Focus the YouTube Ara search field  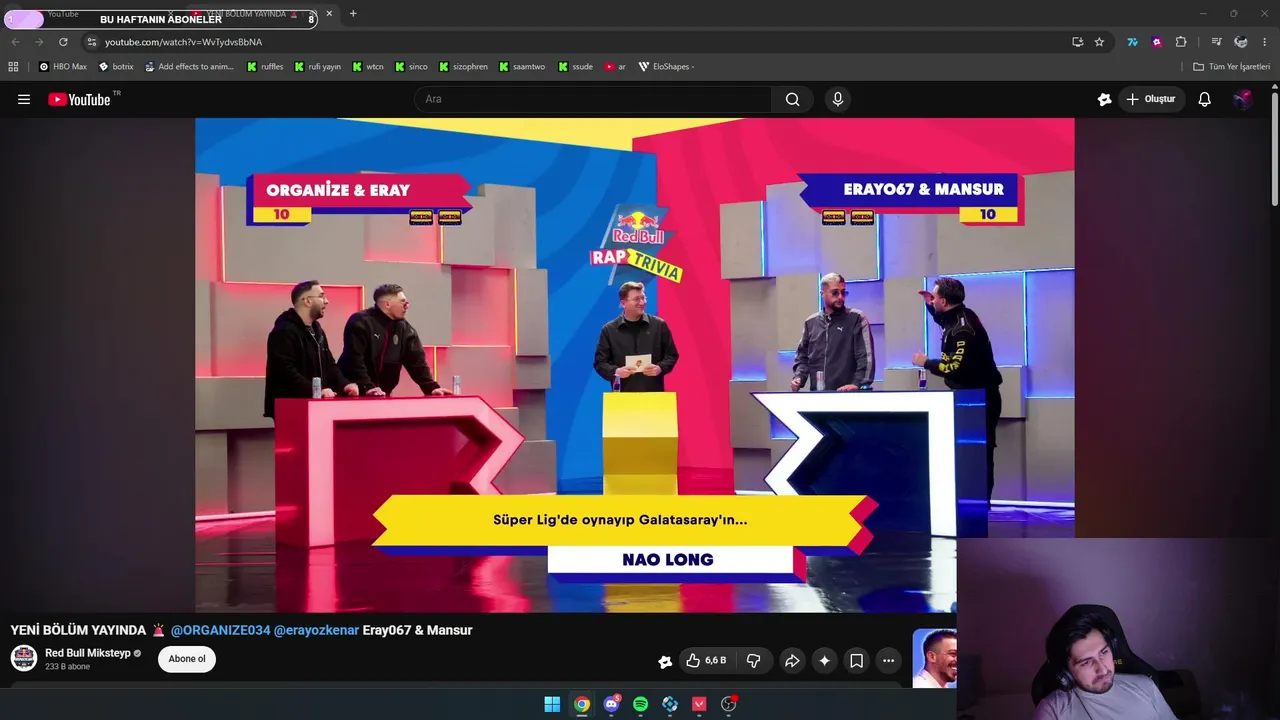point(593,99)
